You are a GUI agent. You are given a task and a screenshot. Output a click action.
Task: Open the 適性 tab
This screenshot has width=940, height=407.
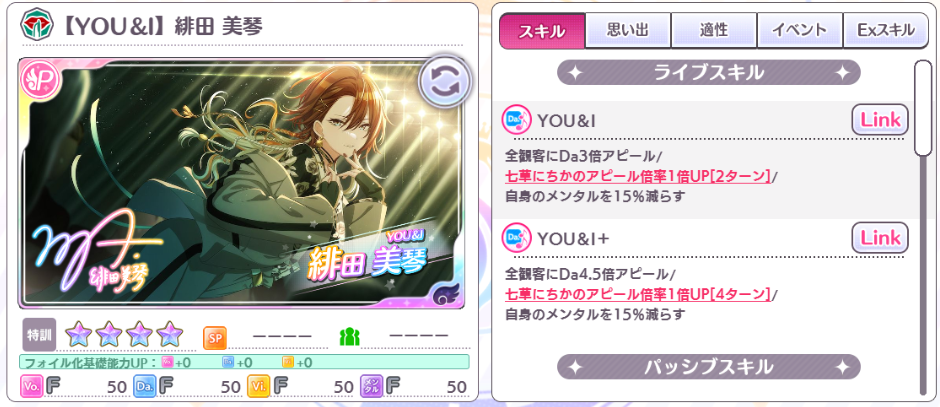(713, 29)
